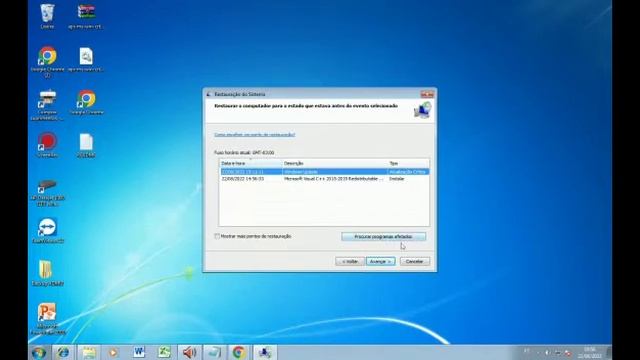Click the 'Cancelar' button
The image size is (640, 360).
415,261
